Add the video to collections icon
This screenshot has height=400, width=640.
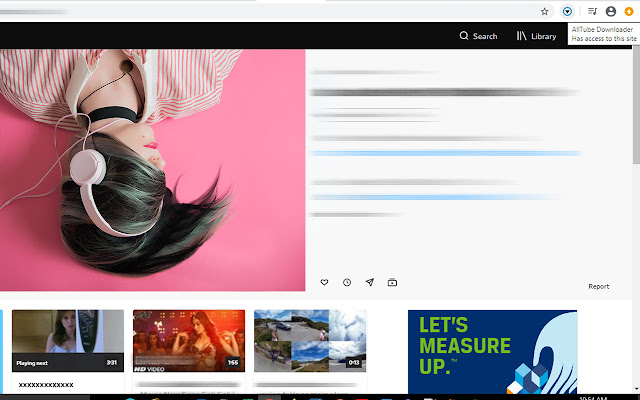tap(392, 282)
